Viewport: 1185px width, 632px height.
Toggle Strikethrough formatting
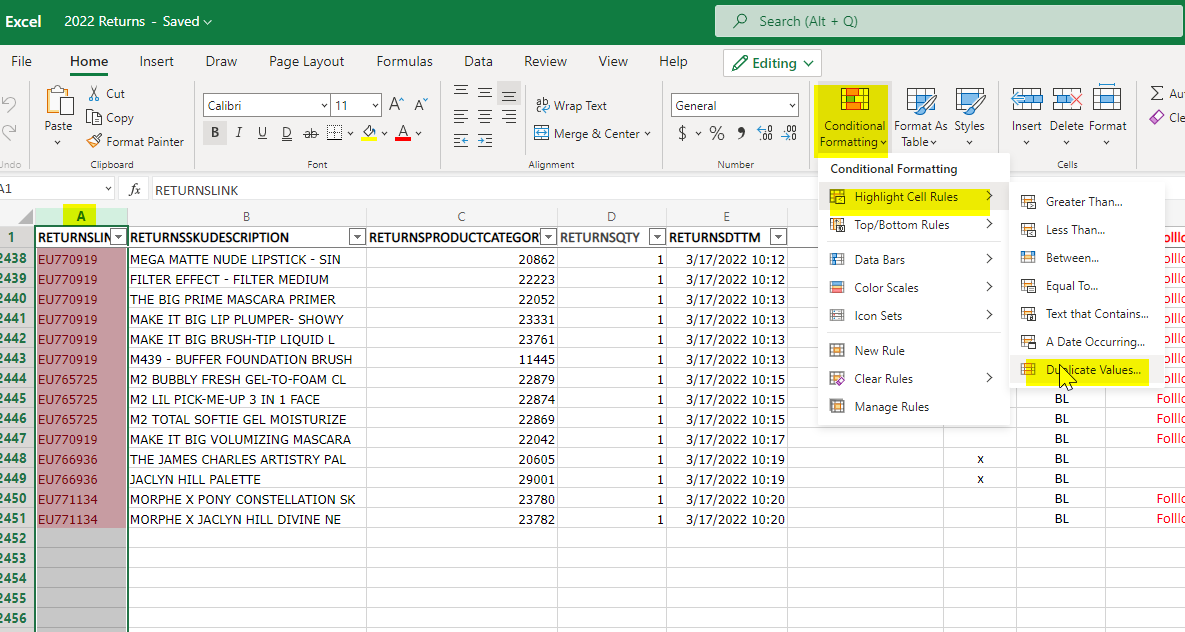pos(311,133)
